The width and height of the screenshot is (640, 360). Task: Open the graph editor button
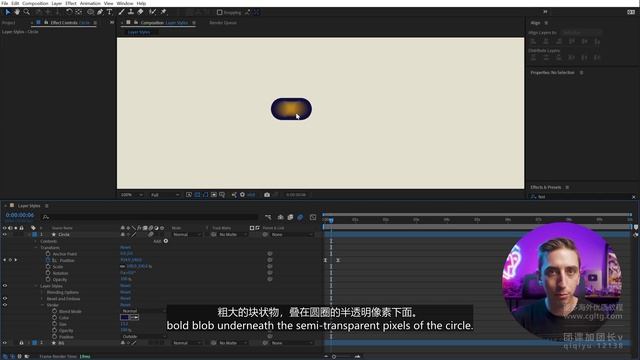[313, 217]
